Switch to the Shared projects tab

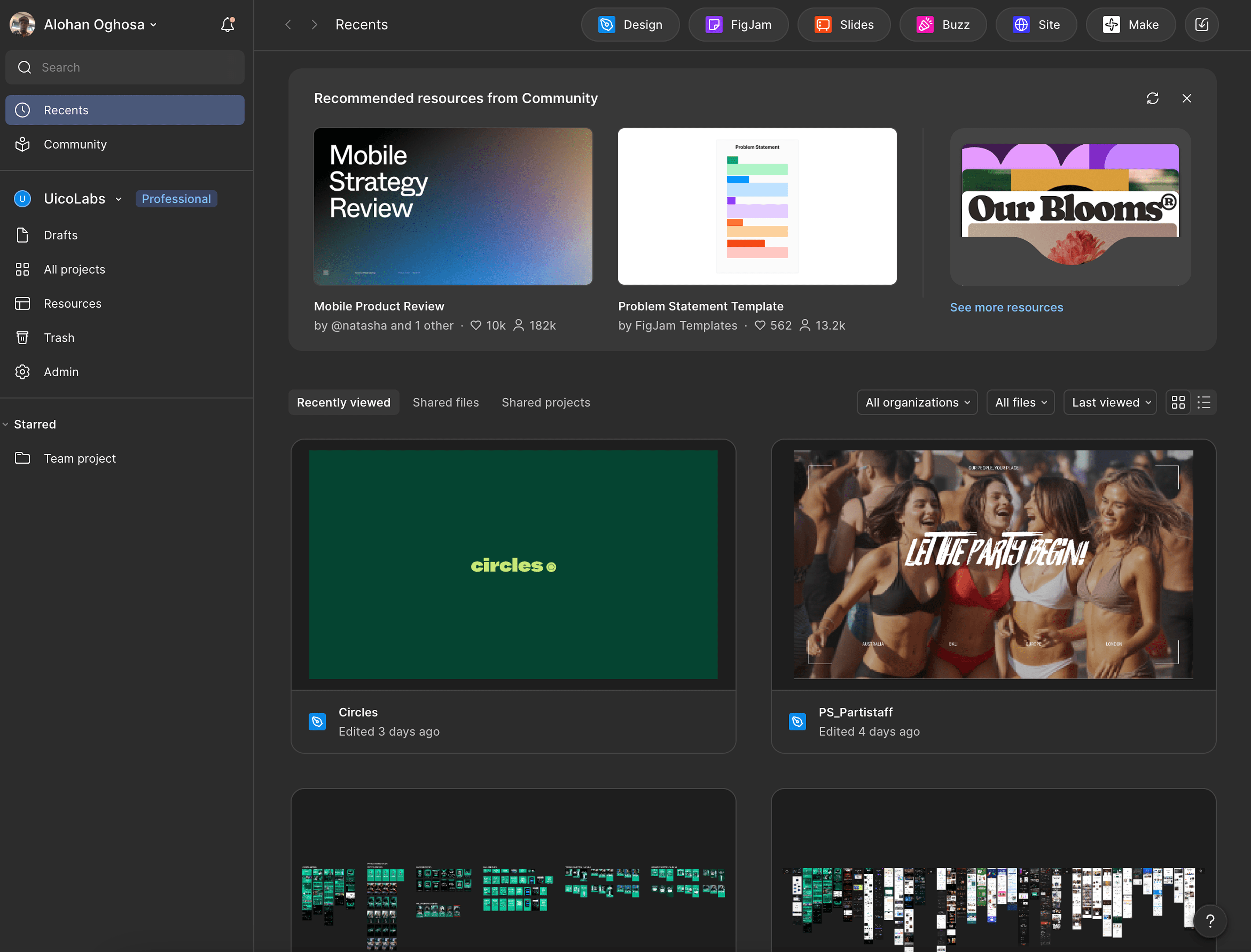[x=546, y=402]
